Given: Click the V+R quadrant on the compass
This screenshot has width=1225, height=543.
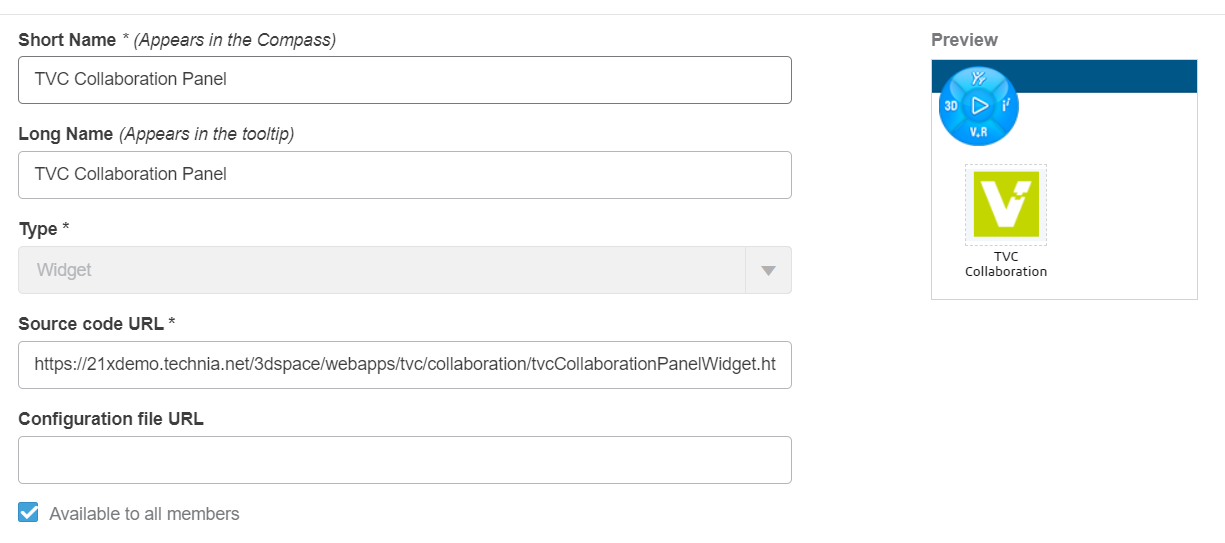Looking at the screenshot, I should [979, 132].
